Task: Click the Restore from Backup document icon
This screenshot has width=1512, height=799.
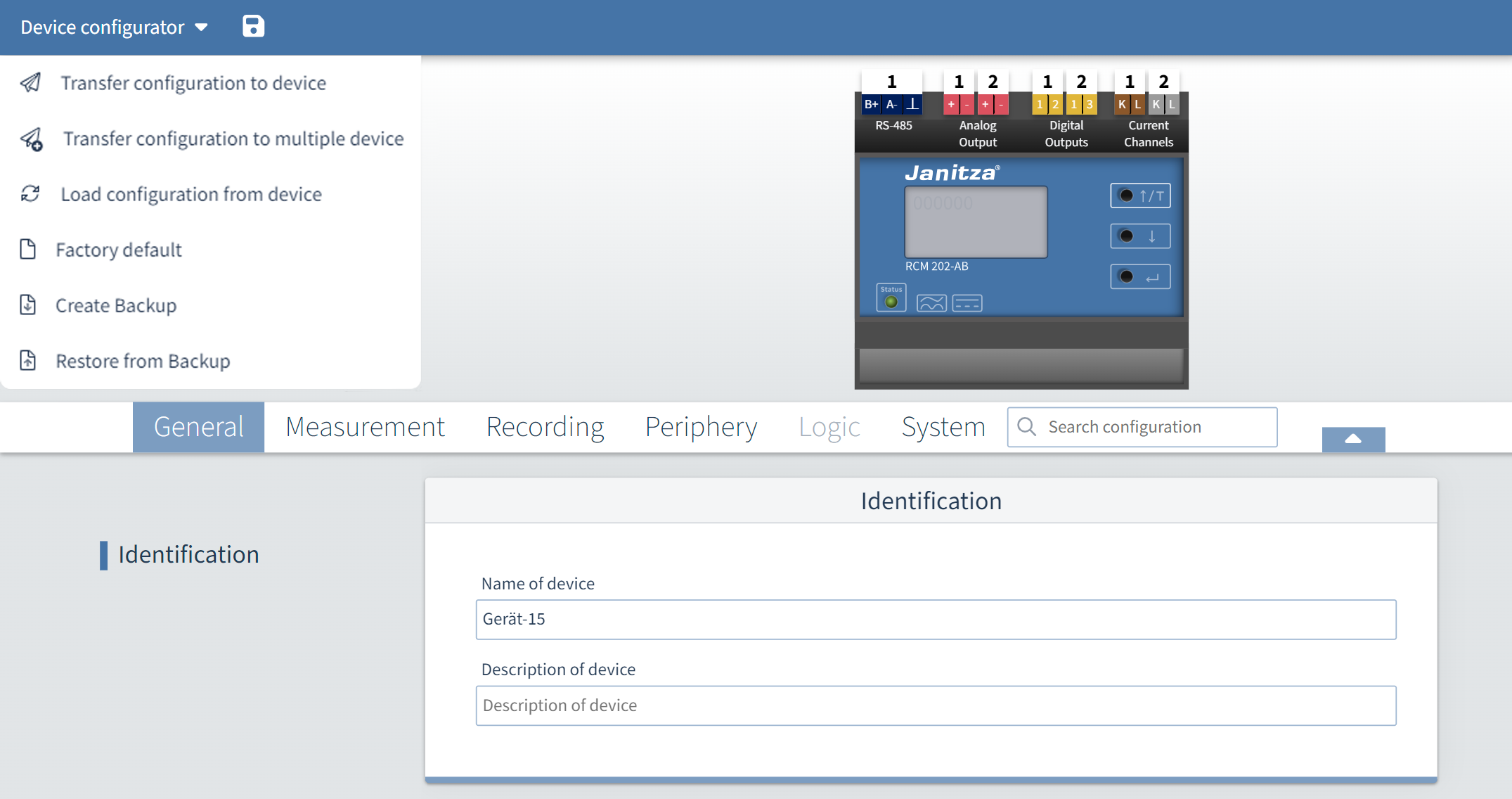Action: (x=28, y=361)
